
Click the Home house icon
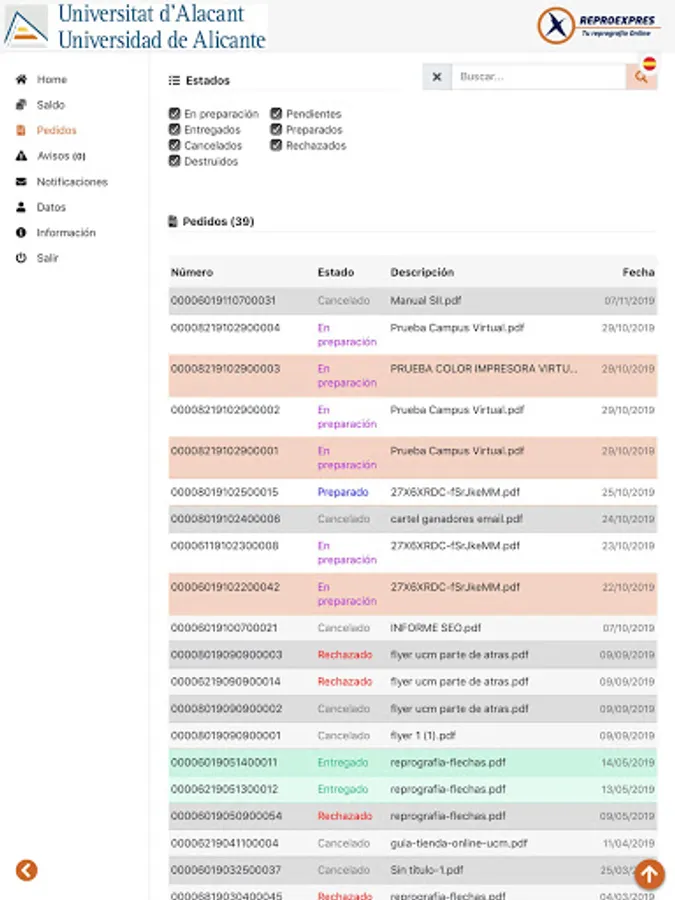[x=21, y=79]
